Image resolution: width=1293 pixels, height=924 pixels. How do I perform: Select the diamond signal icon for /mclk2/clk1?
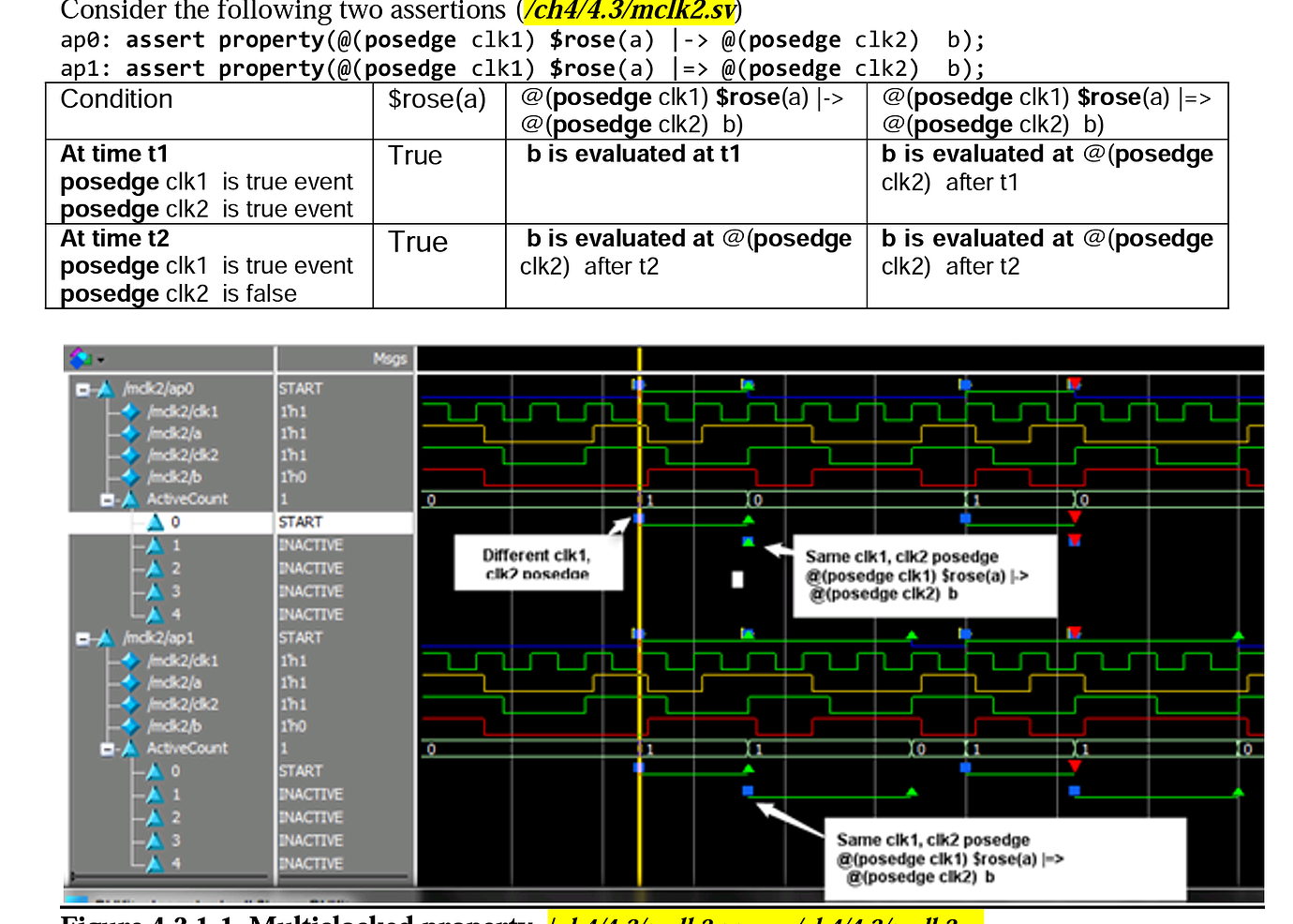(128, 410)
